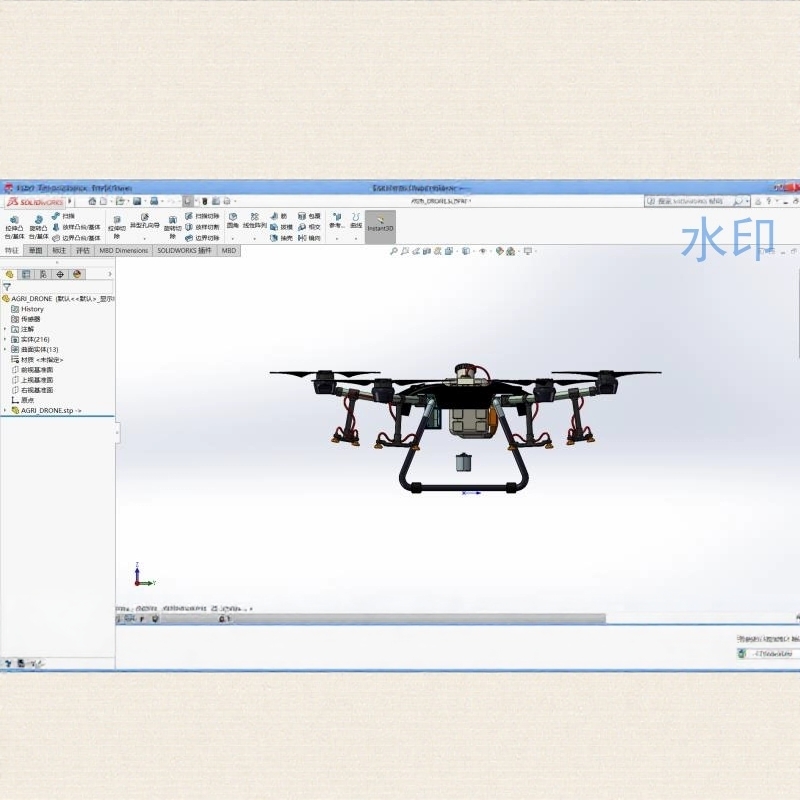The width and height of the screenshot is (800, 800).
Task: Select the 圆角 fillet tool
Action: point(233,220)
